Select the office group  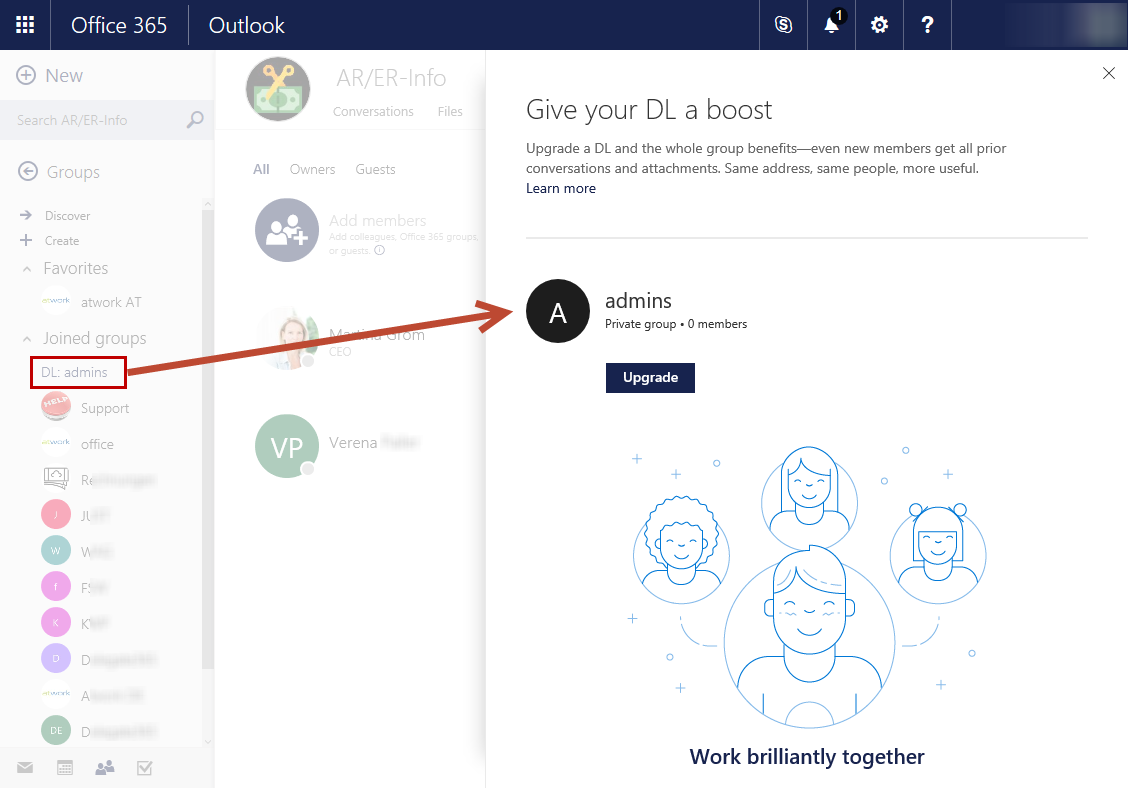tap(97, 444)
